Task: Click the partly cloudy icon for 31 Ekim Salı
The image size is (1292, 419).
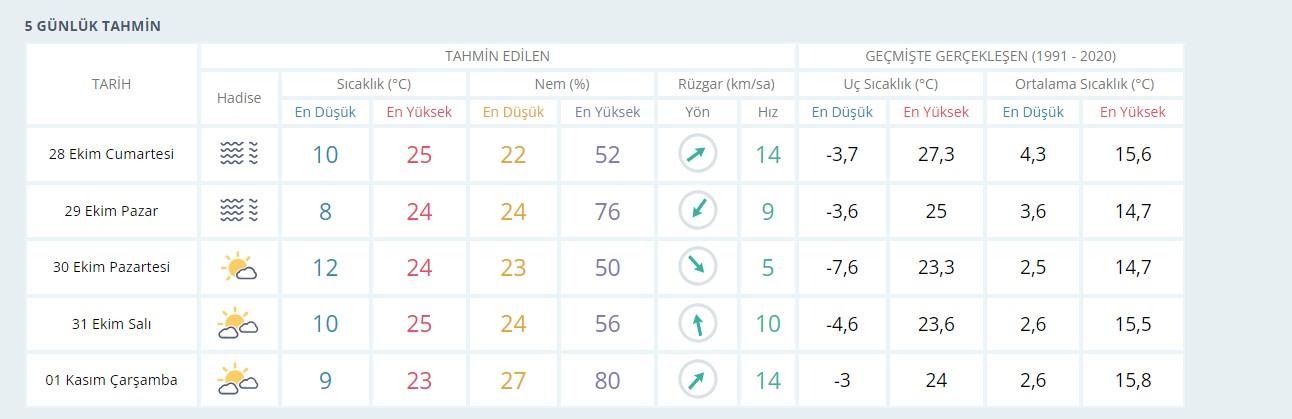Action: point(239,324)
